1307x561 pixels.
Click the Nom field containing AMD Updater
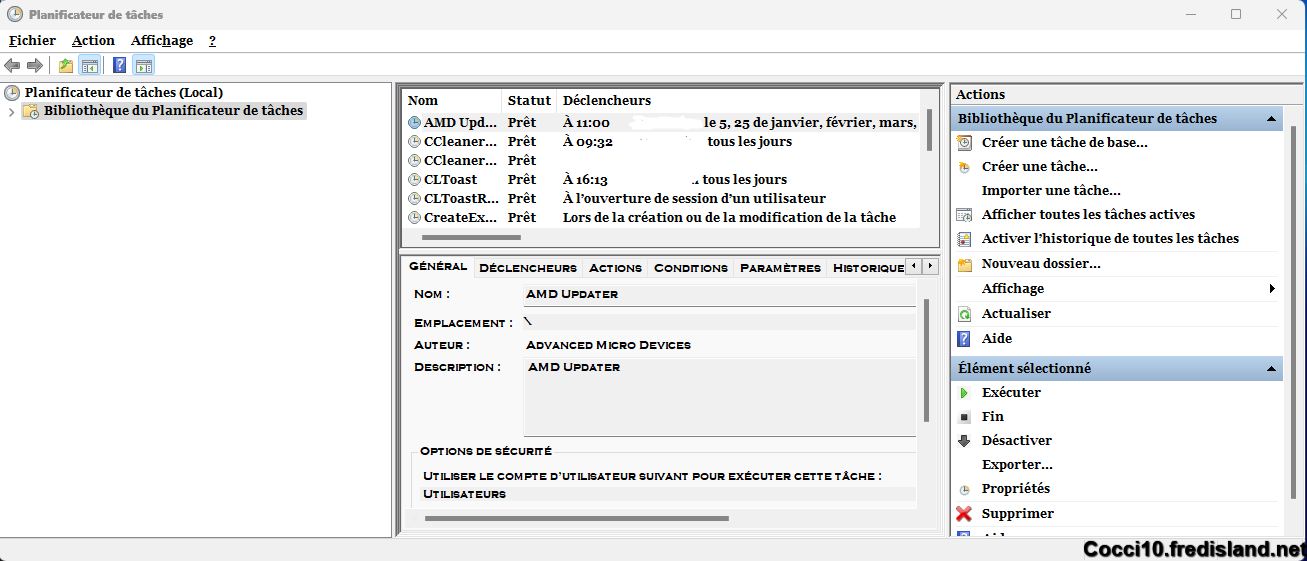point(719,295)
